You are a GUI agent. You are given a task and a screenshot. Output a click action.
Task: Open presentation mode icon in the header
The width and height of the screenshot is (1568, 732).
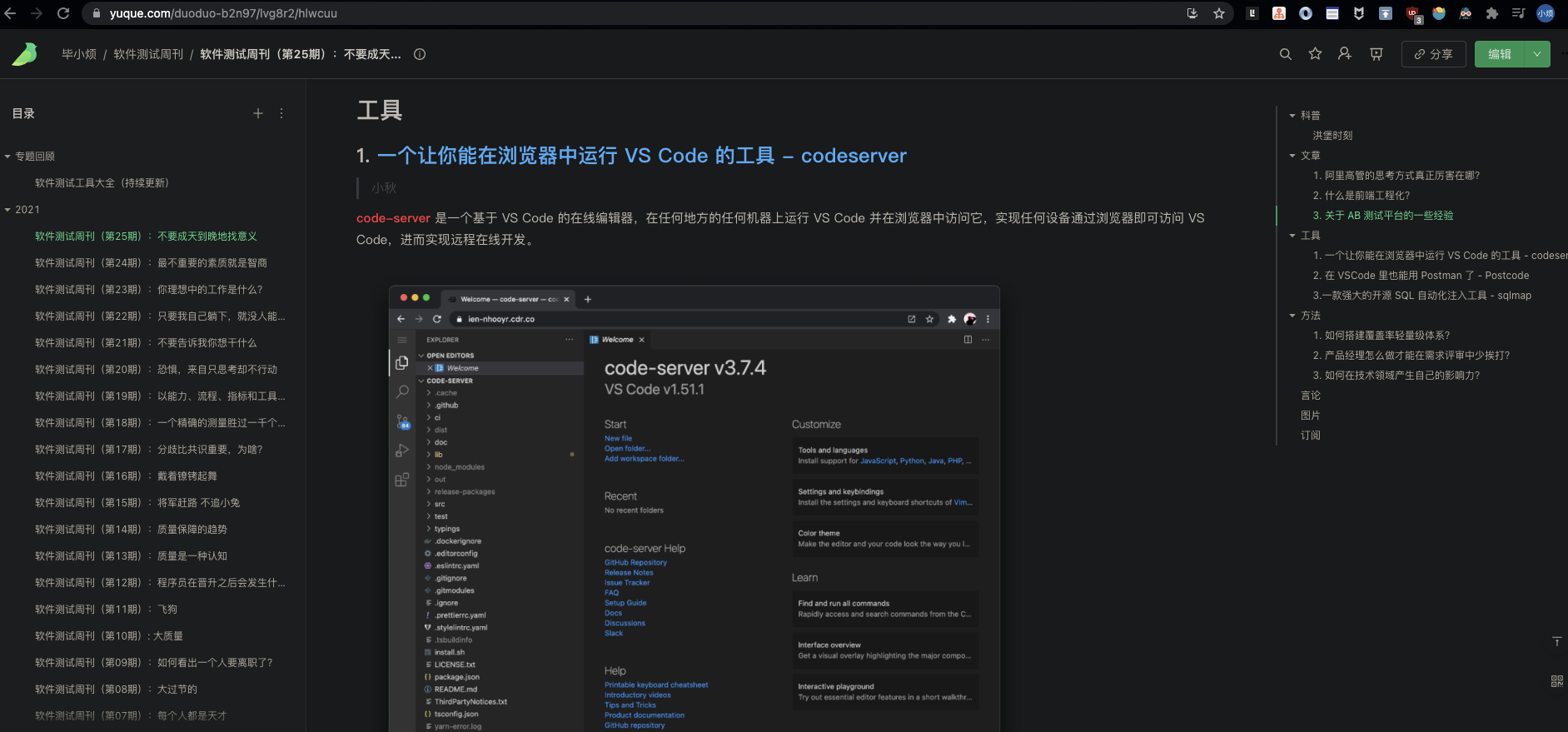pyautogui.click(x=1376, y=54)
